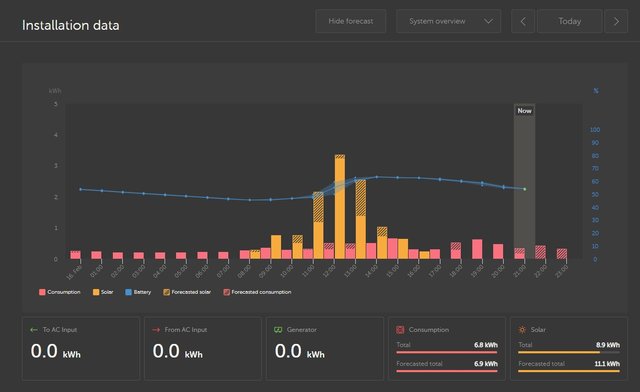This screenshot has height=392, width=640.
Task: Click Consumption Total 6.8 kWh value
Action: click(x=486, y=345)
